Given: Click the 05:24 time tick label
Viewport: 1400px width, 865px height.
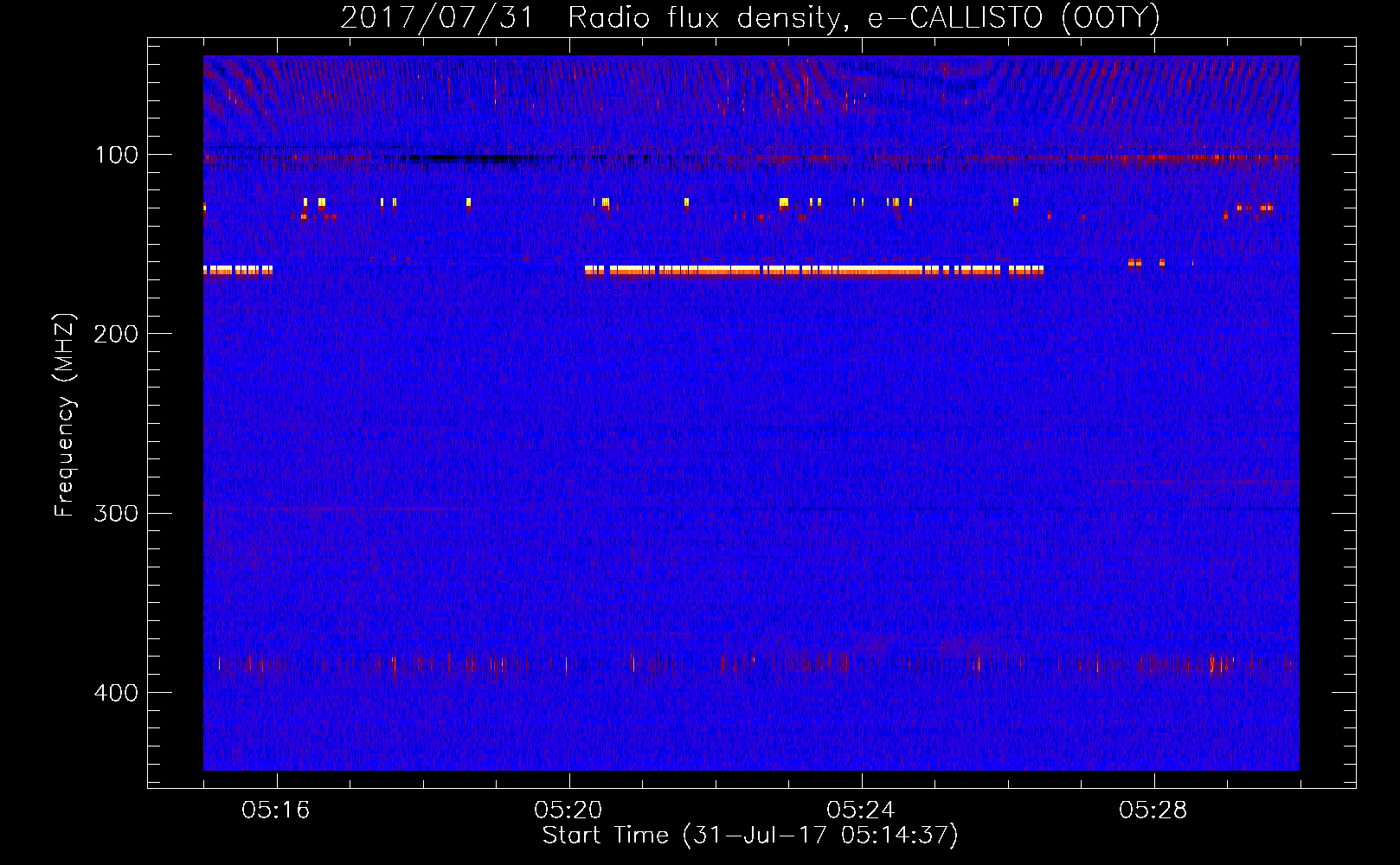Looking at the screenshot, I should pyautogui.click(x=861, y=811).
